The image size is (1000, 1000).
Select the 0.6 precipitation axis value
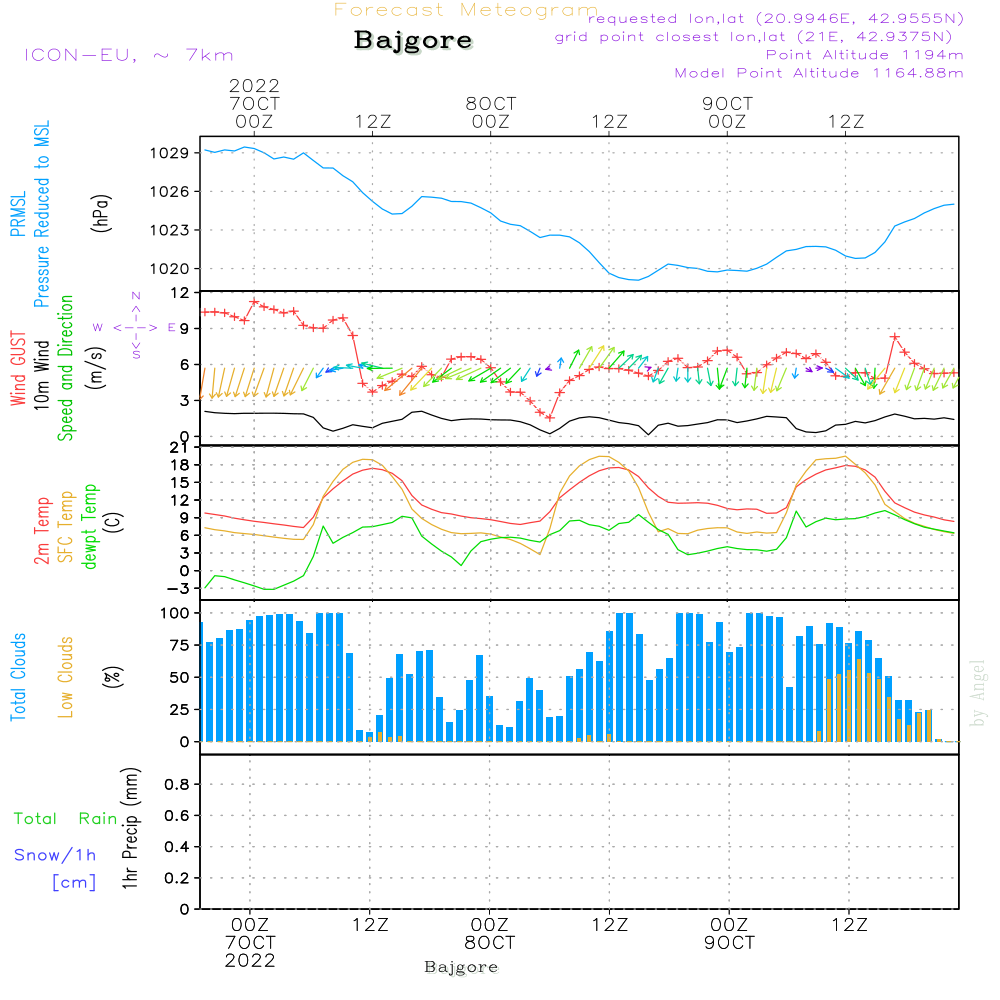pos(177,816)
